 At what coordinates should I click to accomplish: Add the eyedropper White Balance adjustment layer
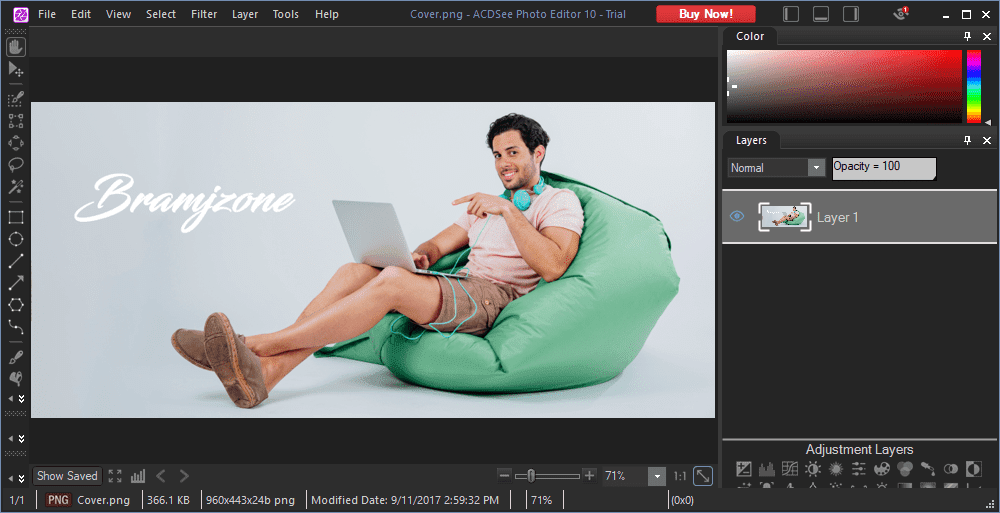[927, 469]
